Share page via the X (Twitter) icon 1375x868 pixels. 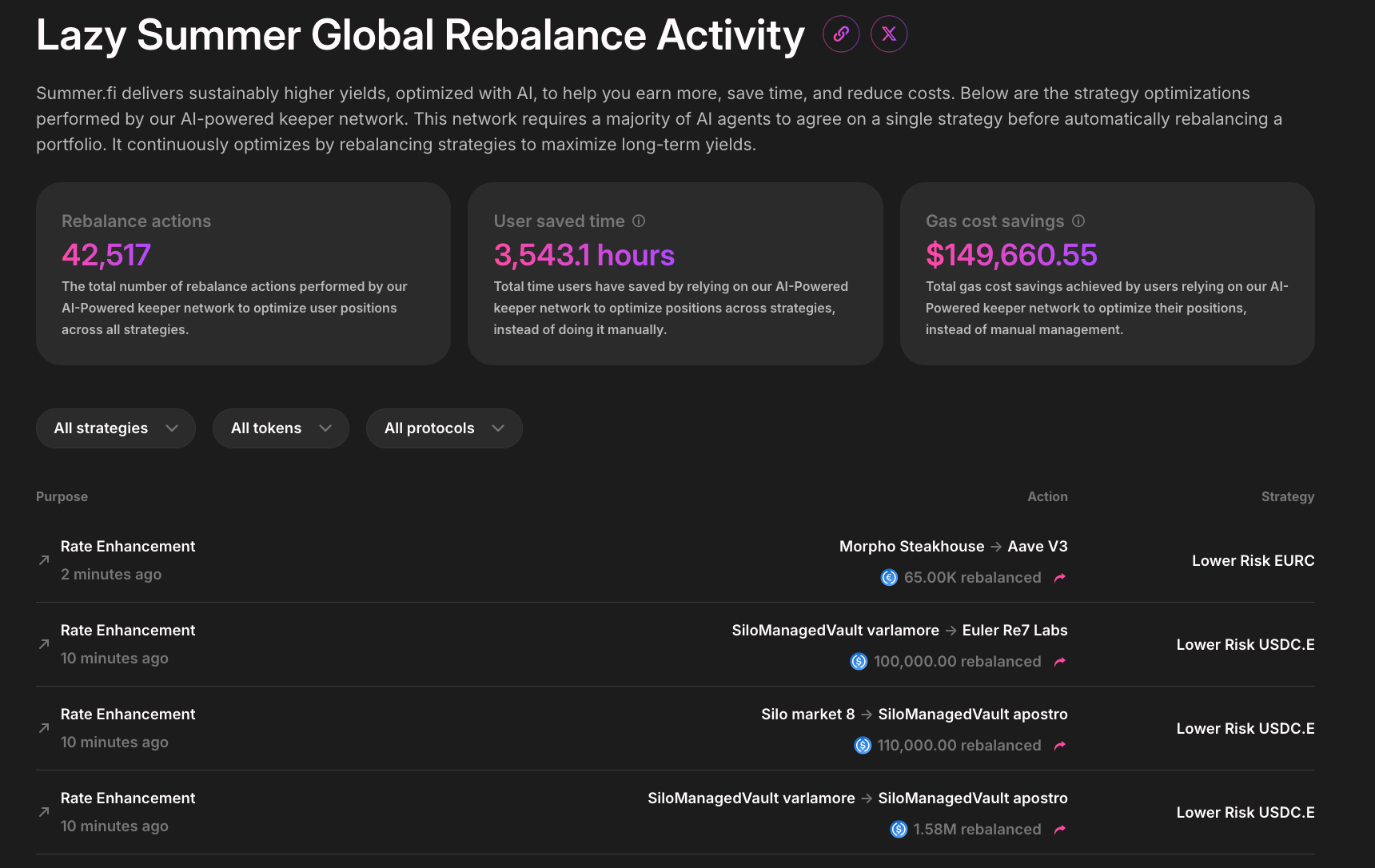tap(889, 34)
